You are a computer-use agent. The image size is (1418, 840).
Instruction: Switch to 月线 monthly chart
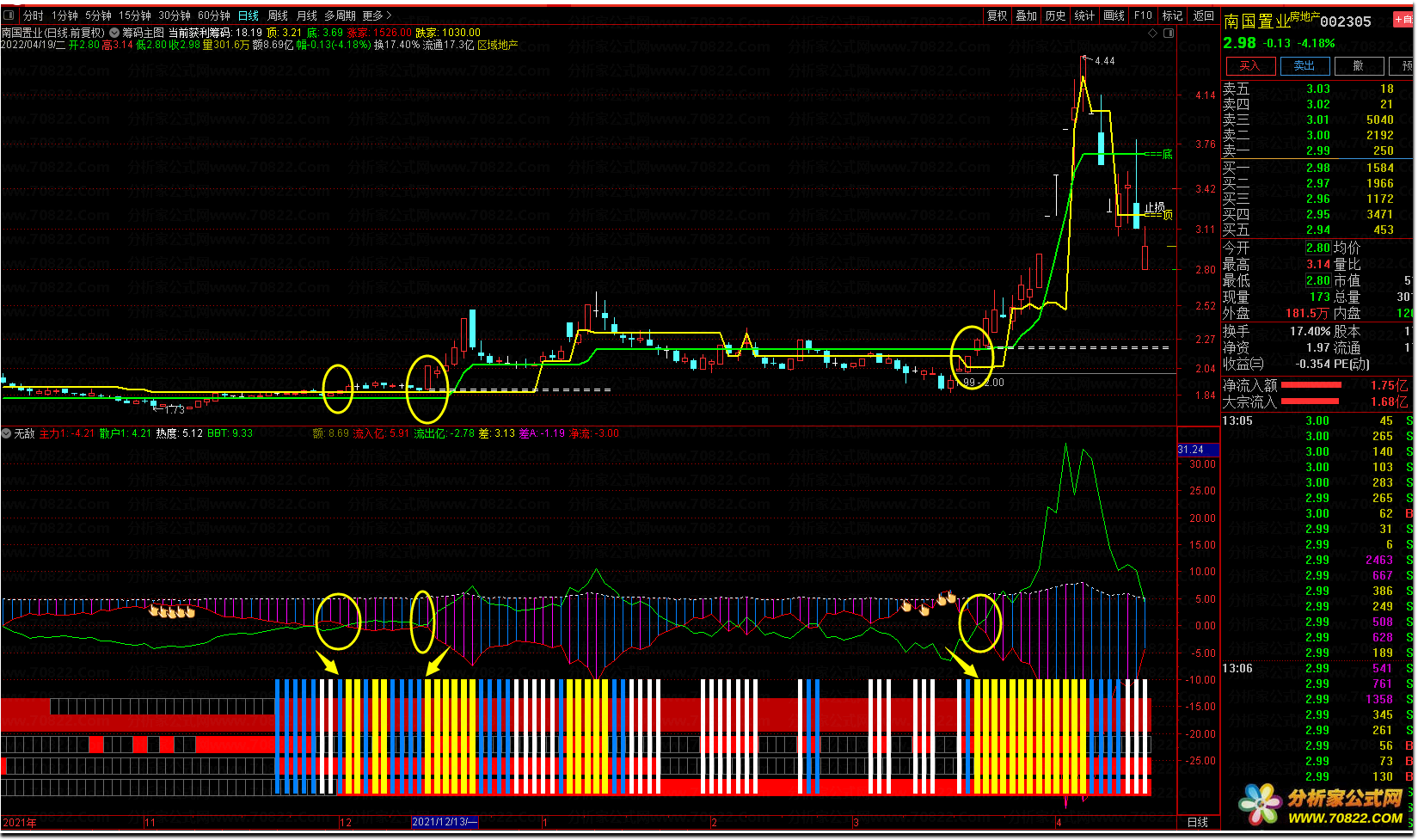tap(306, 15)
